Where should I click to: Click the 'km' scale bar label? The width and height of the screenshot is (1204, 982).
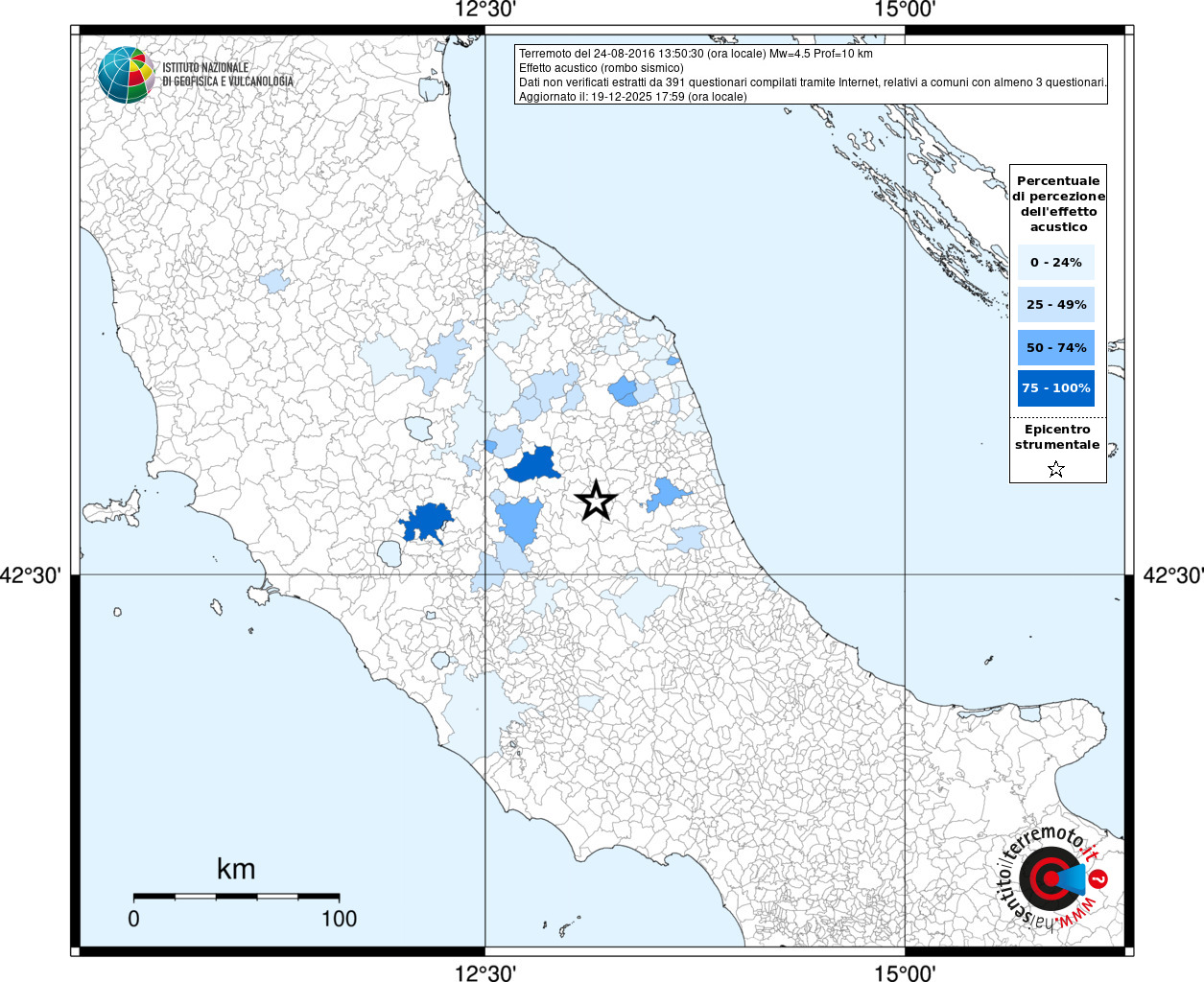[x=236, y=869]
